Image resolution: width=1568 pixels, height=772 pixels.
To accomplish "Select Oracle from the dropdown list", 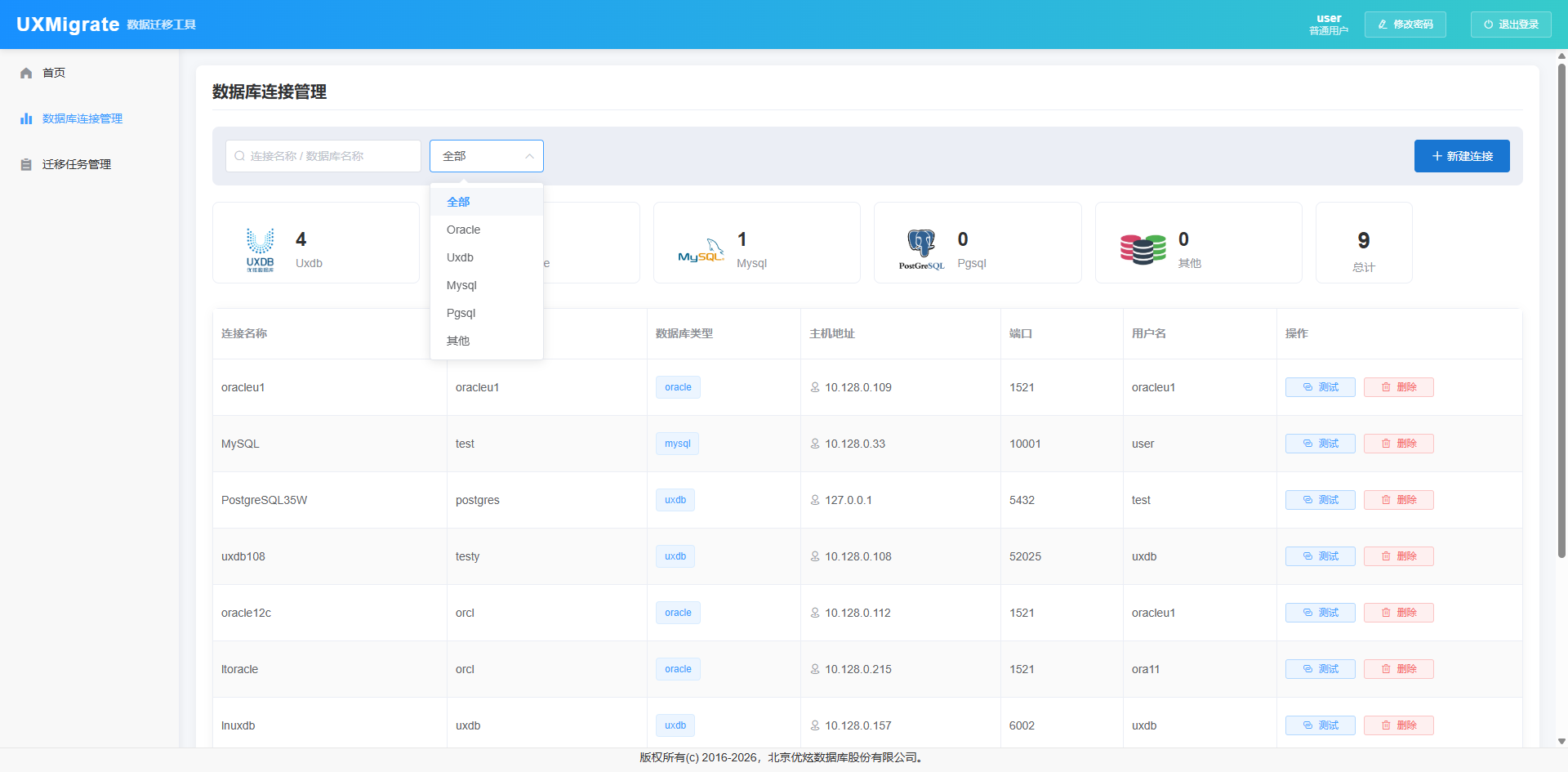I will 464,230.
